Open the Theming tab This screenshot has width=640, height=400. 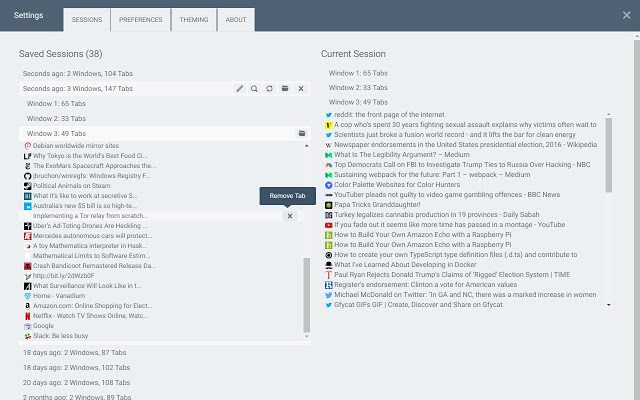click(194, 20)
